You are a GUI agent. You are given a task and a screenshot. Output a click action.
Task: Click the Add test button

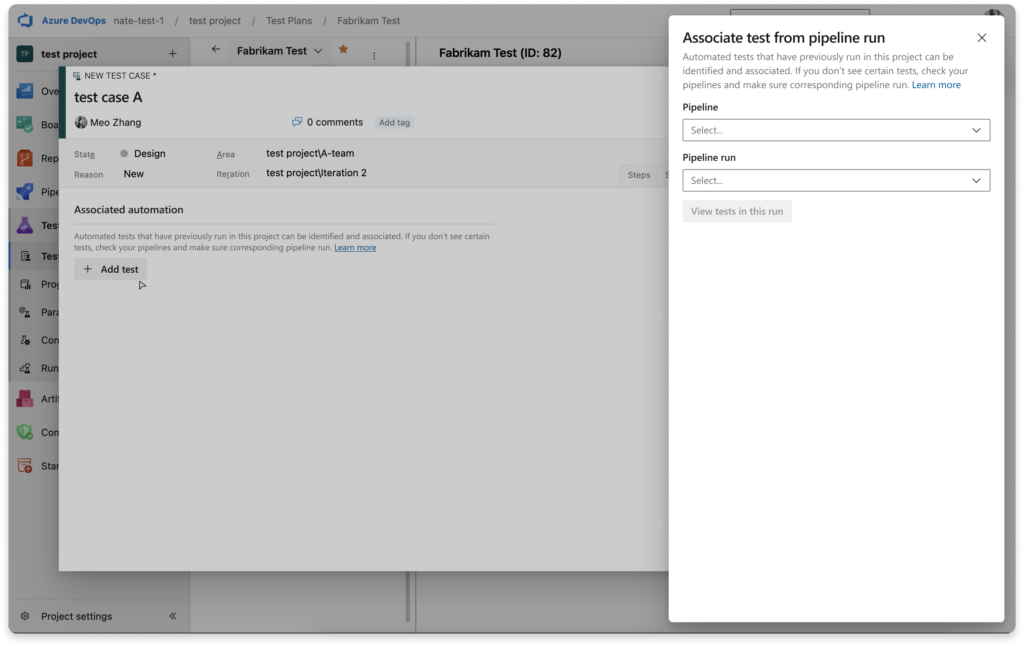[x=110, y=269]
